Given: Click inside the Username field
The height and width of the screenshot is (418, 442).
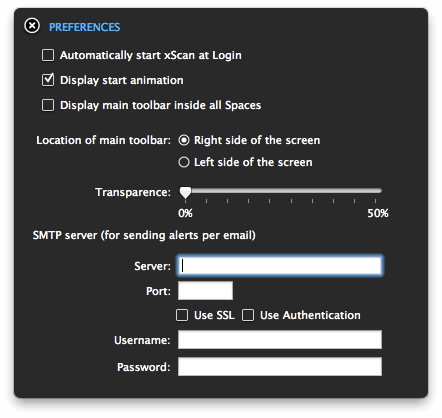Looking at the screenshot, I should pos(280,340).
